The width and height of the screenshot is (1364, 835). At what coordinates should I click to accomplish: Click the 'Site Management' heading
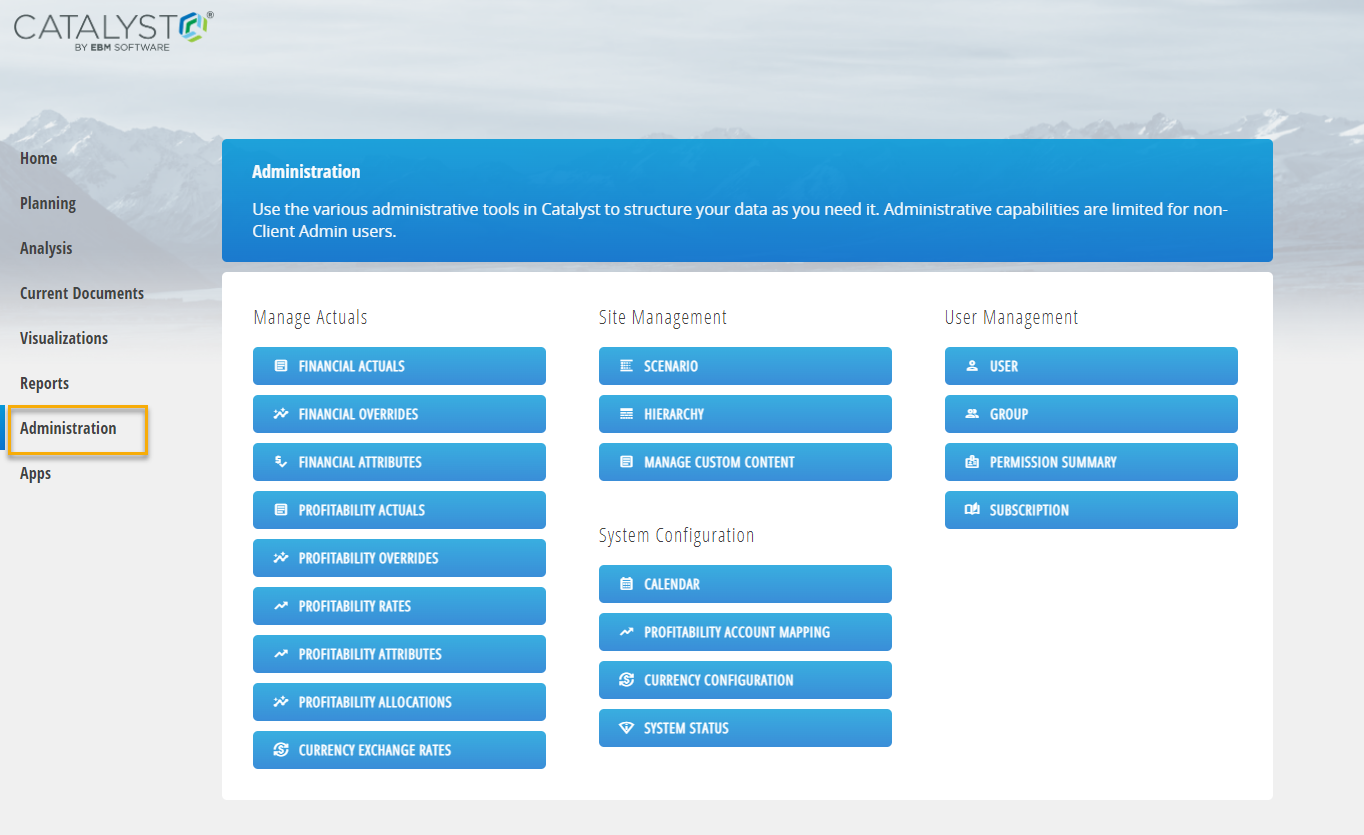pyautogui.click(x=663, y=318)
